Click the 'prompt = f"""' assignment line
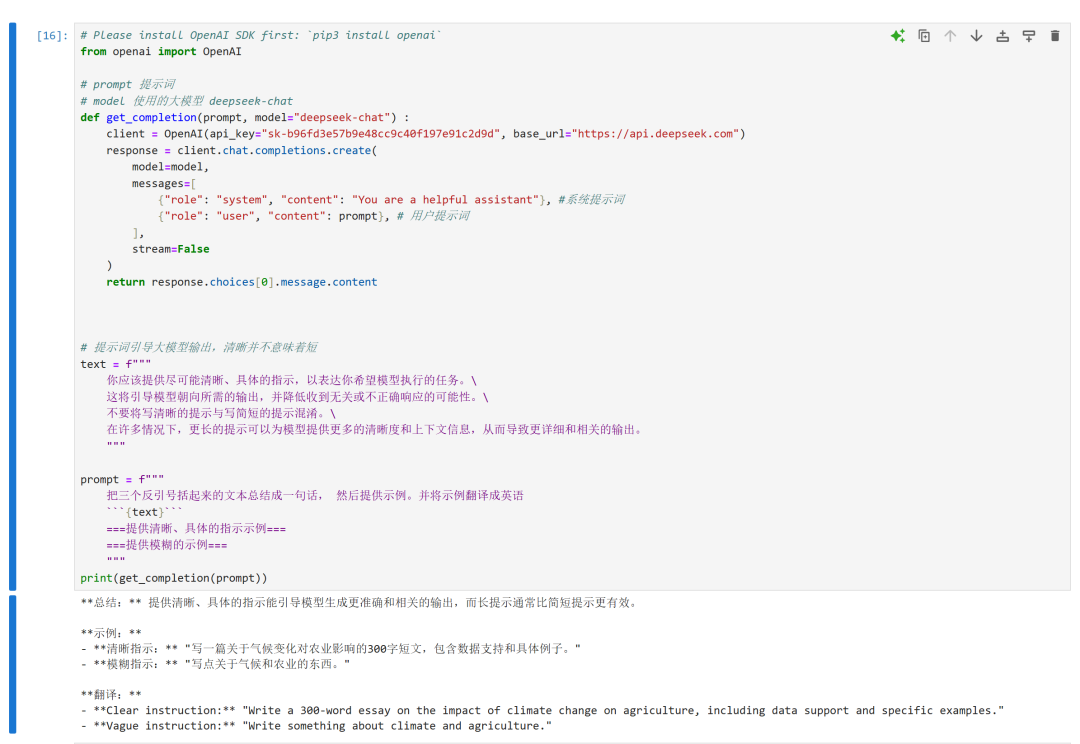Screen dimensions: 1080x744 click(x=122, y=479)
